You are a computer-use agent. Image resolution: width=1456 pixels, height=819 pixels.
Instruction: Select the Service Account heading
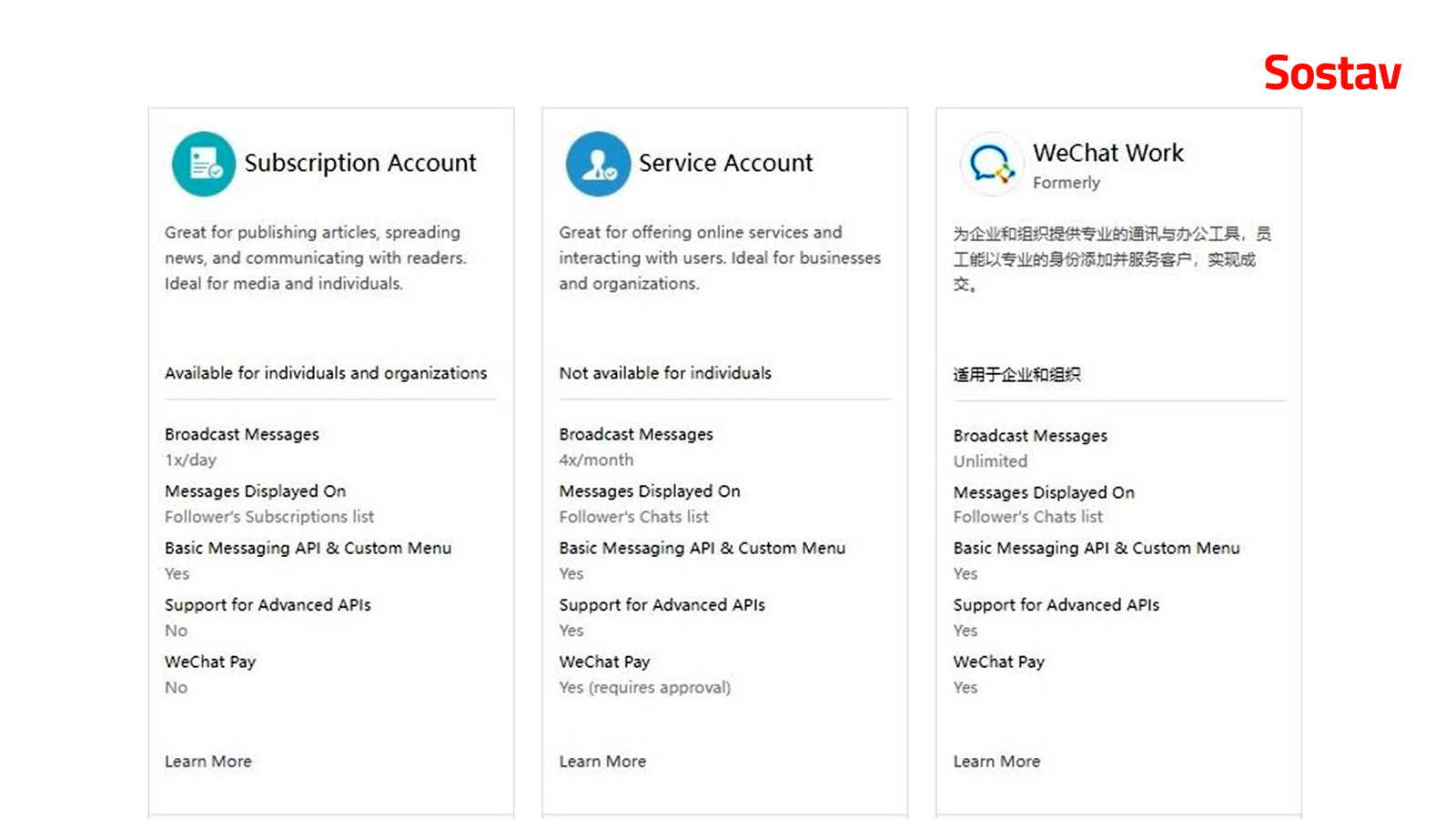point(725,163)
